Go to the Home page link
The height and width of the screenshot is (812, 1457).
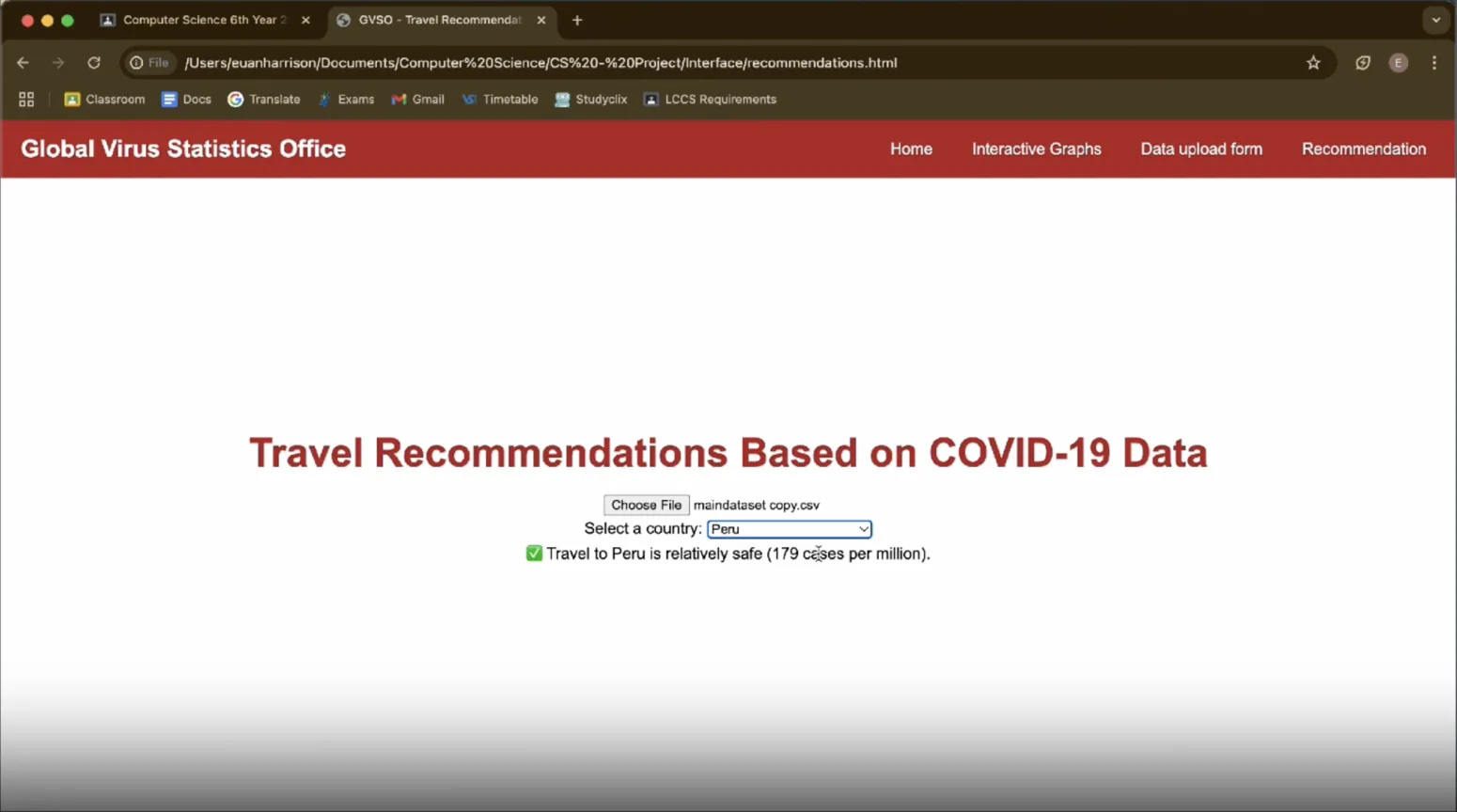pyautogui.click(x=911, y=149)
